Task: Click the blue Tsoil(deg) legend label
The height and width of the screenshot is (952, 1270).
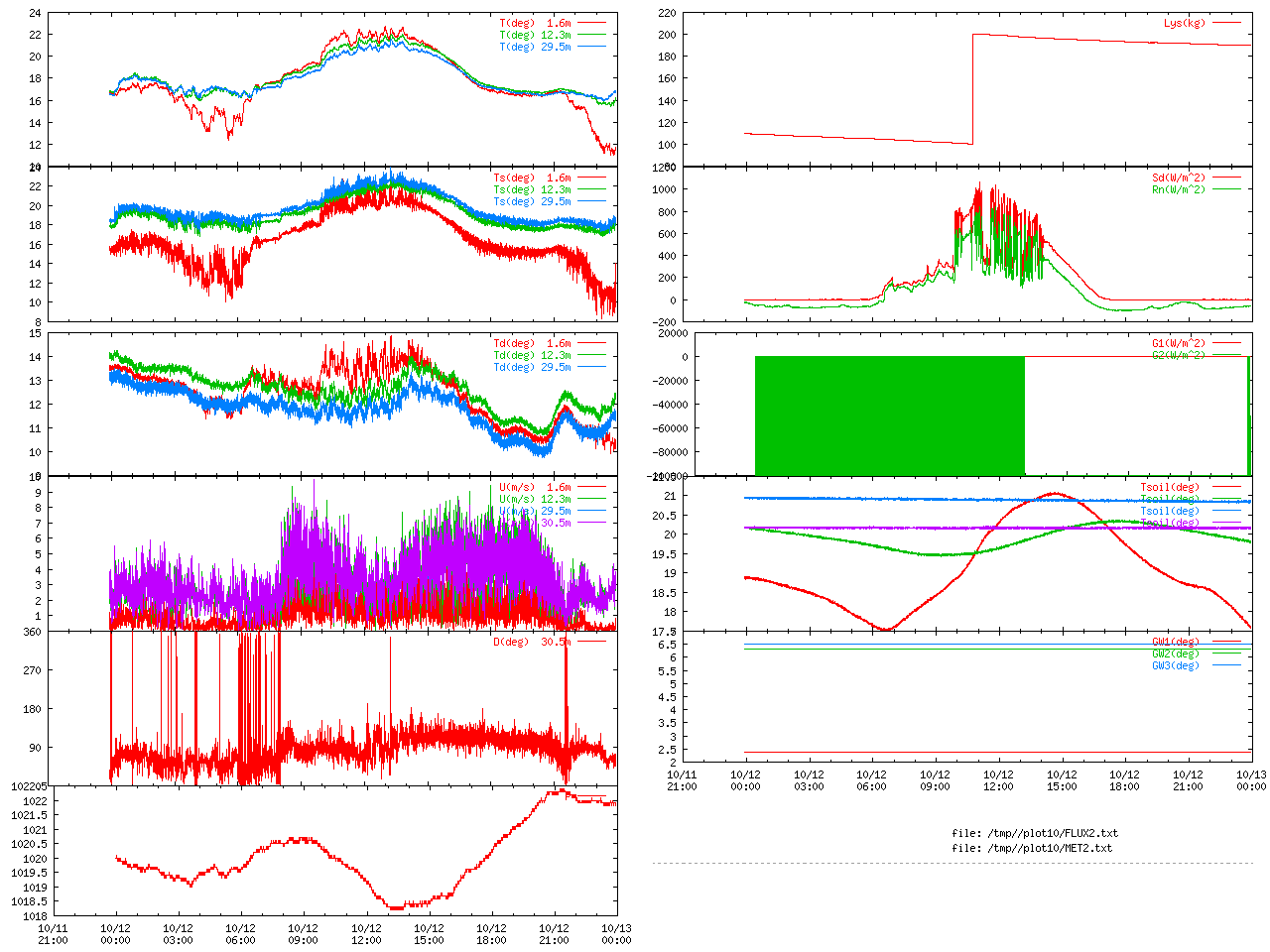Action: point(1170,512)
